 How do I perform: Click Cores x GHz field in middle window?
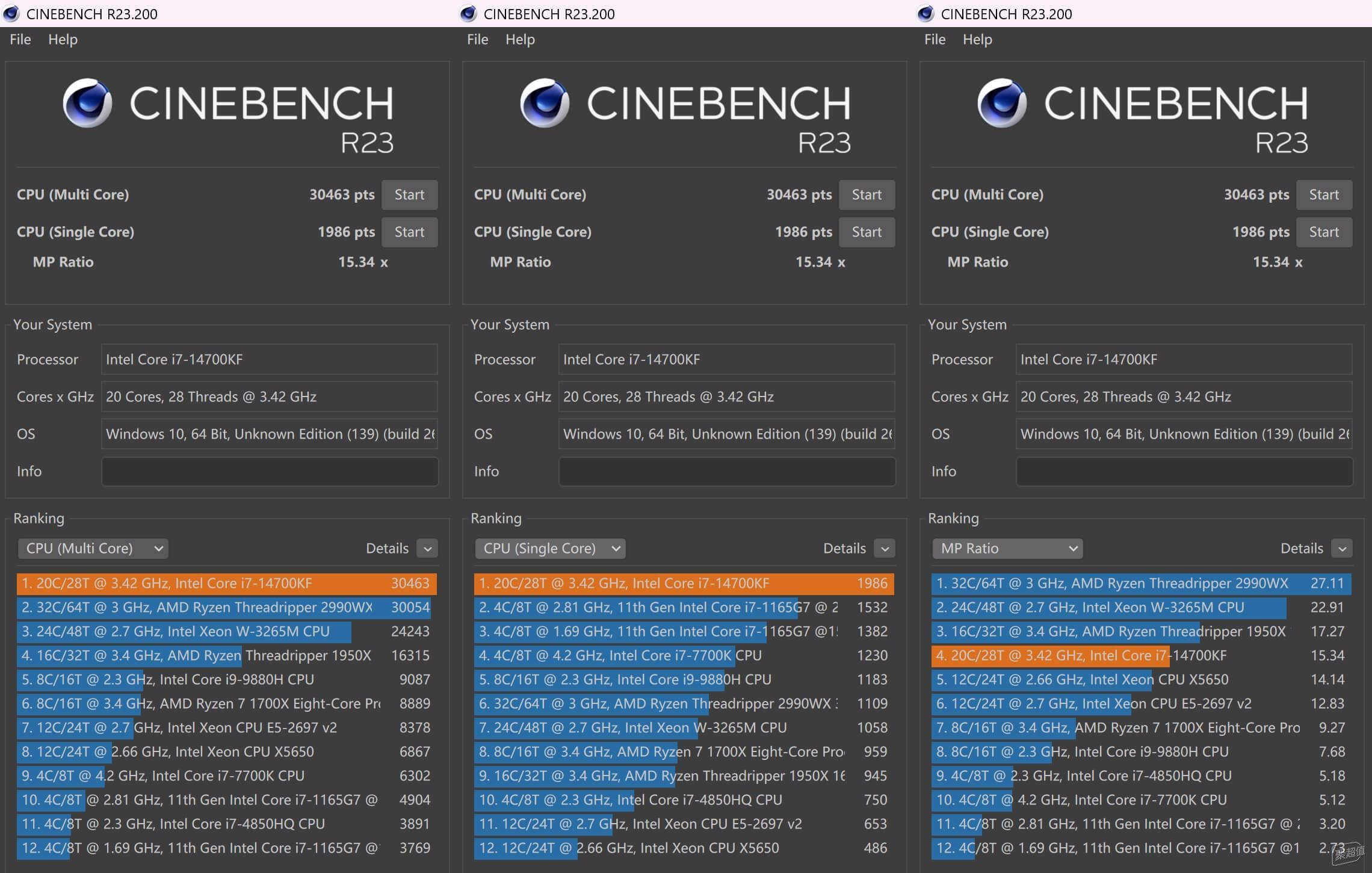(727, 396)
